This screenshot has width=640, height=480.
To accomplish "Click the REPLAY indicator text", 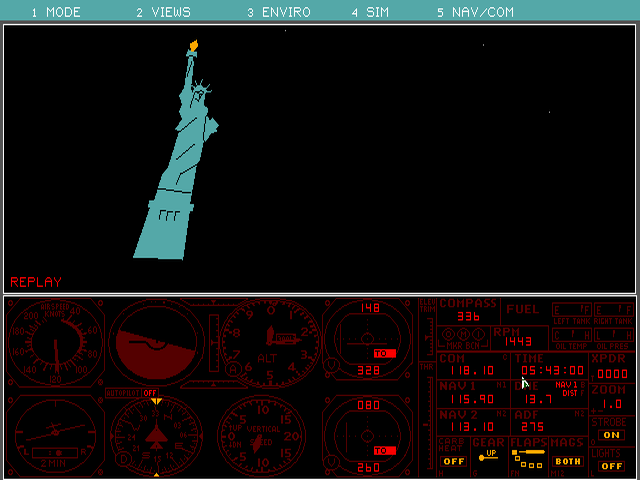I will [x=36, y=282].
